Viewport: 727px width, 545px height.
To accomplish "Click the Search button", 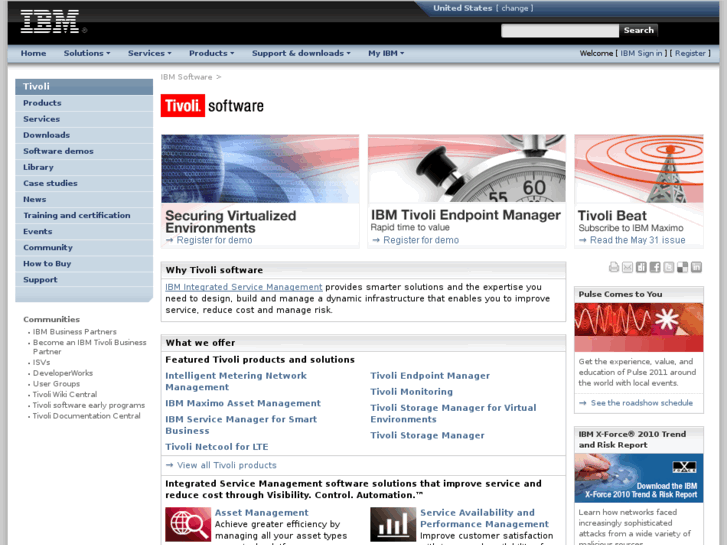I will click(x=638, y=31).
